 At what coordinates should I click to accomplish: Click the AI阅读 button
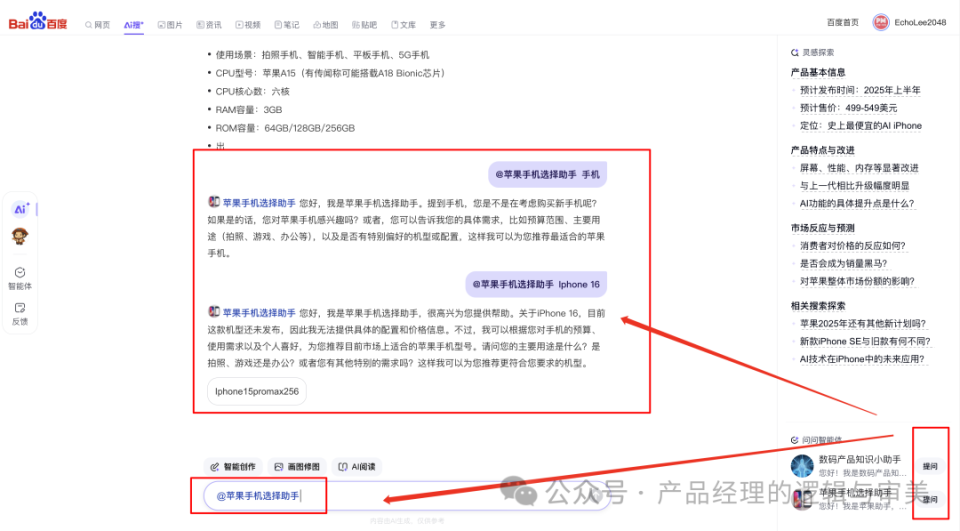pyautogui.click(x=357, y=467)
